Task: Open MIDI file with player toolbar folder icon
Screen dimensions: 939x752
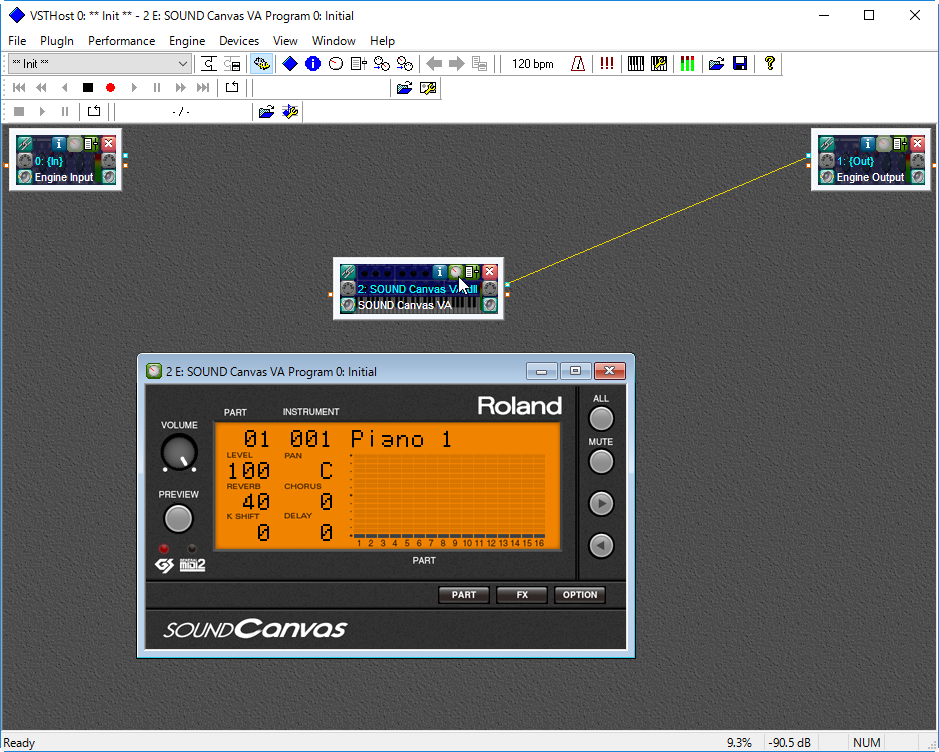Action: pos(404,88)
